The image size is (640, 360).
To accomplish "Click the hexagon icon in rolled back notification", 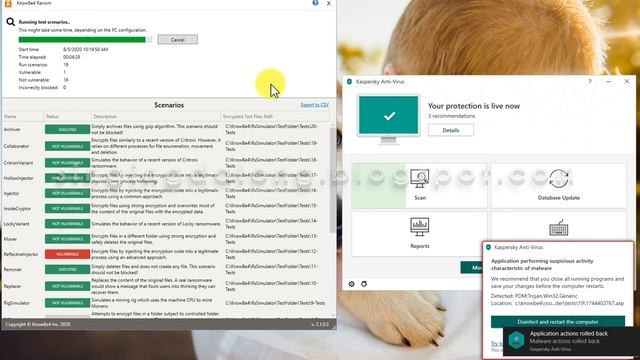I will point(516,340).
